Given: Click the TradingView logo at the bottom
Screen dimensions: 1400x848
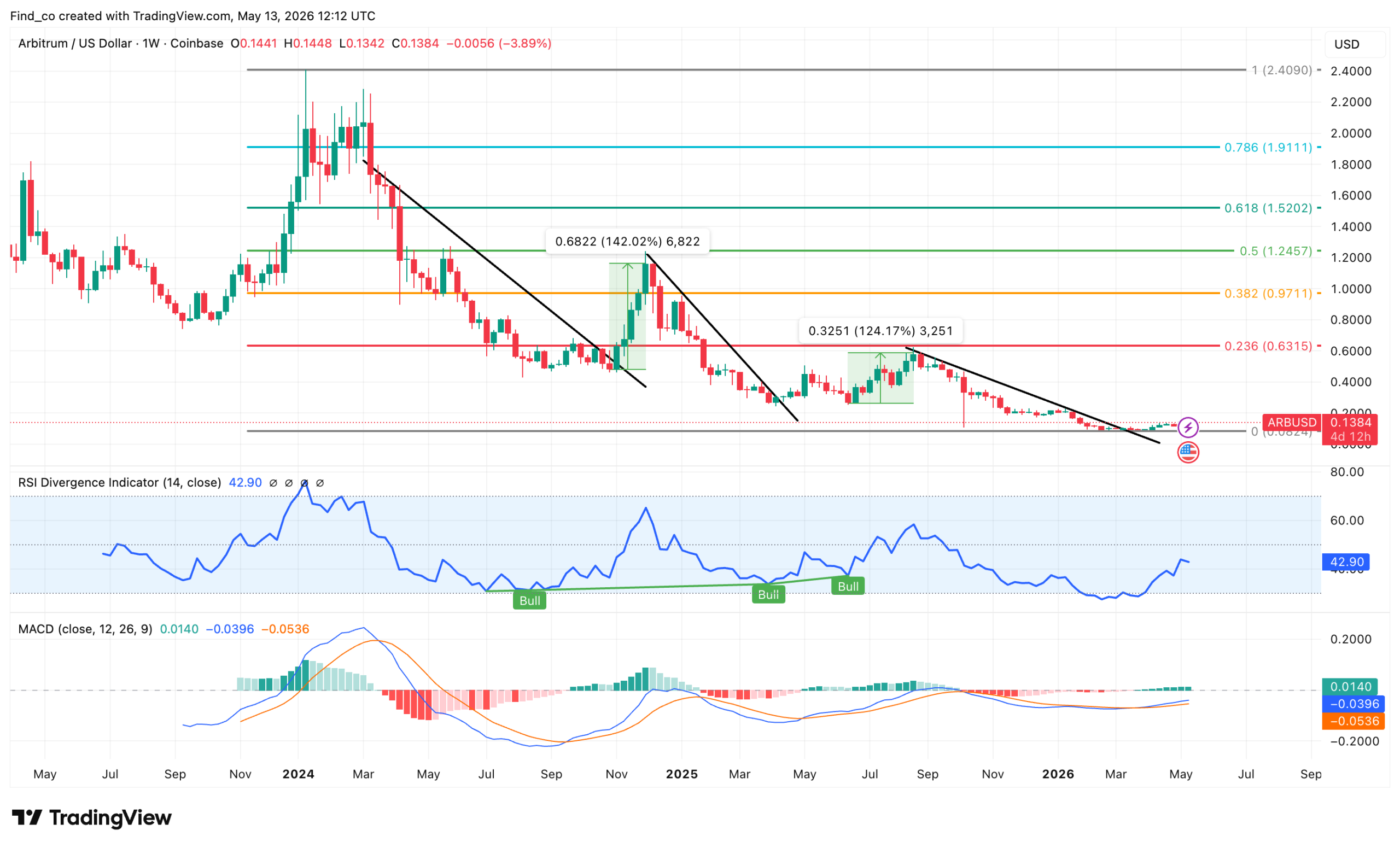Looking at the screenshot, I should click(91, 818).
